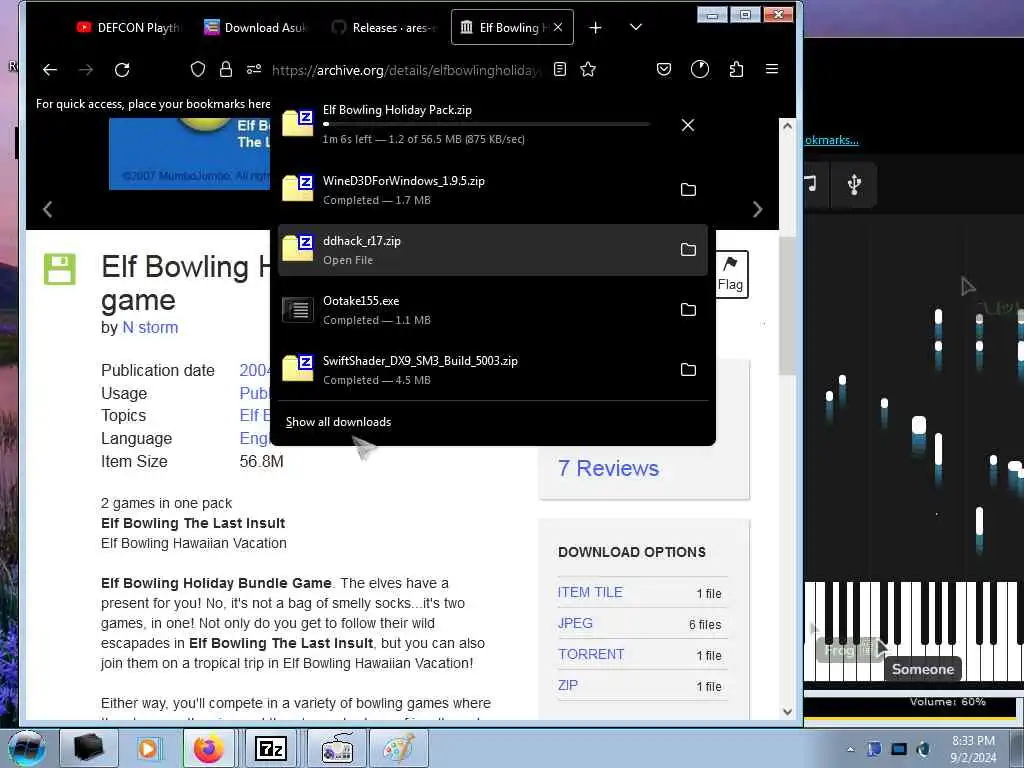Switch to Download Asuka tab
Image resolution: width=1024 pixels, height=768 pixels.
255,27
